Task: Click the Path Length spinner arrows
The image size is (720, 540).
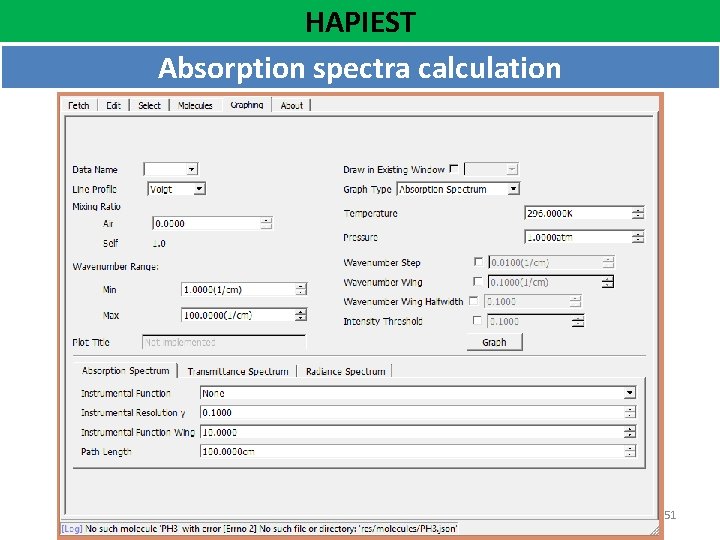Action: 630,451
